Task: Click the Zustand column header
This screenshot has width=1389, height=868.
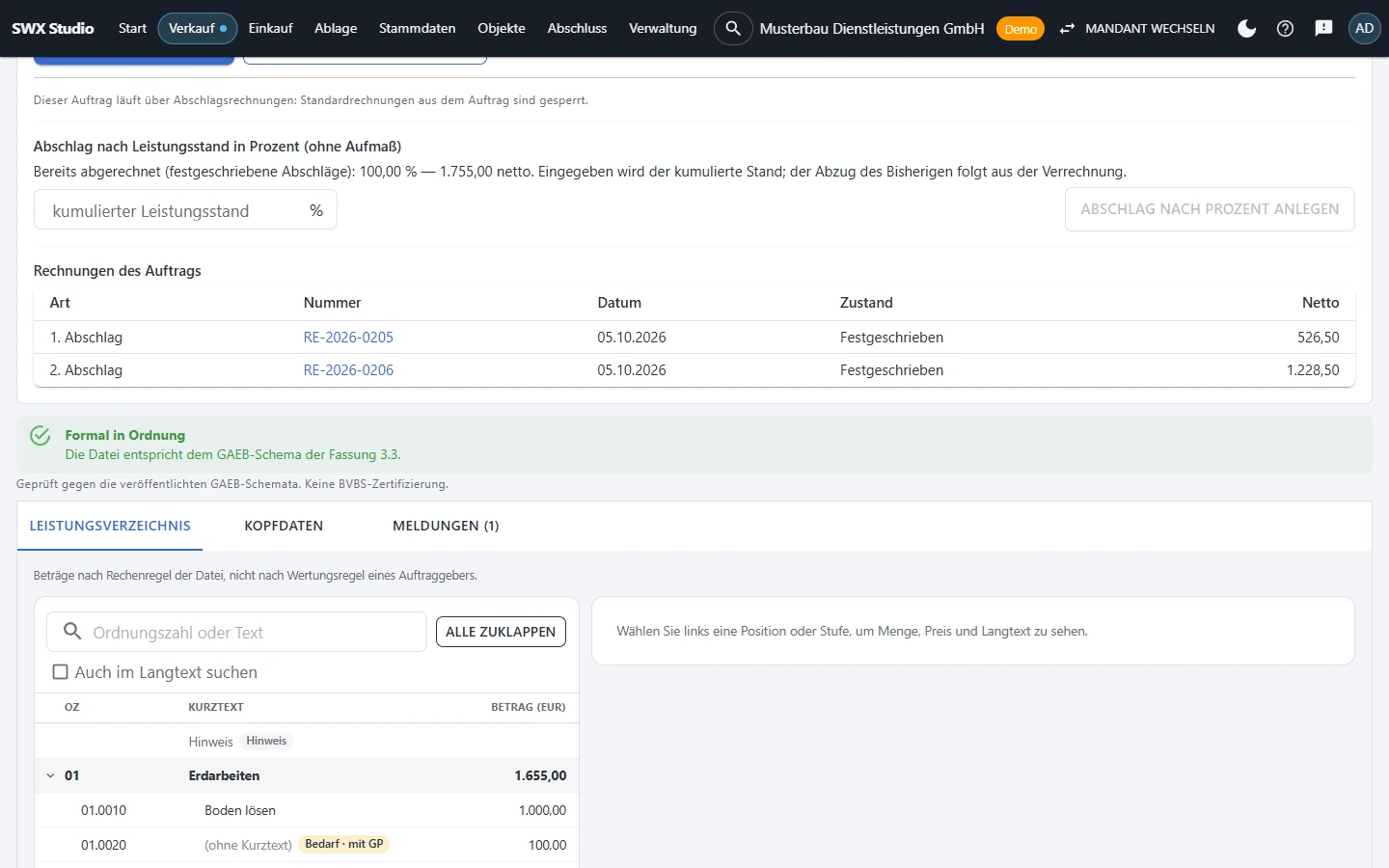Action: coord(866,303)
